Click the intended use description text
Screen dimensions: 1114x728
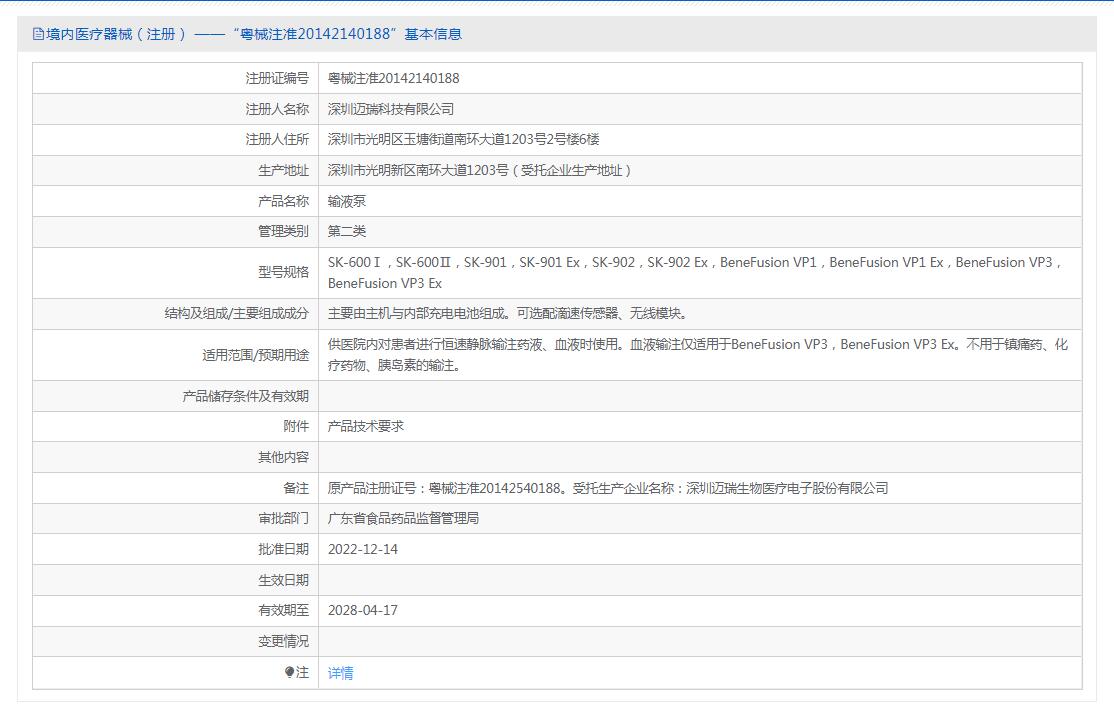(697, 354)
